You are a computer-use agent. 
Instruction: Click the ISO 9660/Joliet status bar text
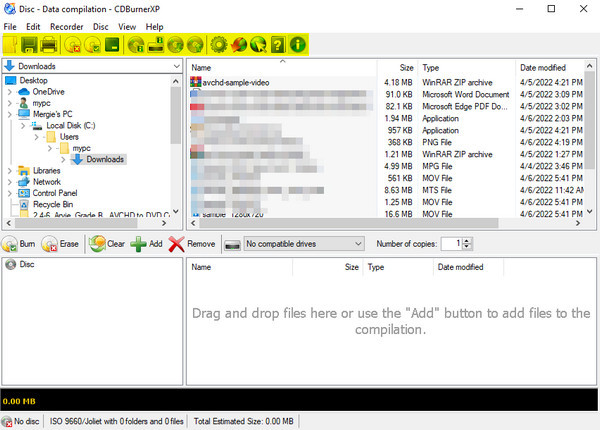(x=116, y=421)
